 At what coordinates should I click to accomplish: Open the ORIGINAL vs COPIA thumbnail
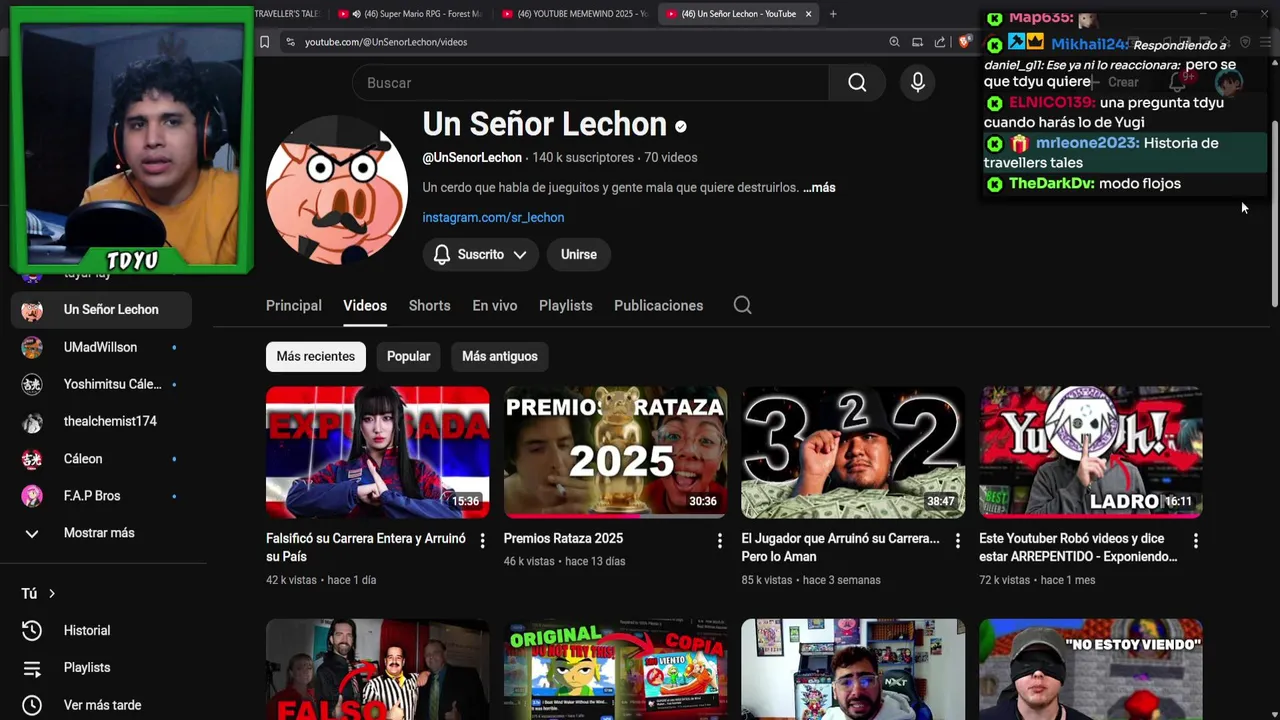[615, 669]
